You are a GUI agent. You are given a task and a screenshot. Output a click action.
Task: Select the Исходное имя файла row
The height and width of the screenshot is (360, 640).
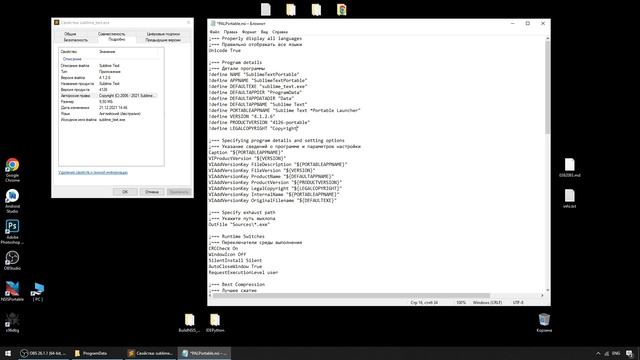click(109, 120)
